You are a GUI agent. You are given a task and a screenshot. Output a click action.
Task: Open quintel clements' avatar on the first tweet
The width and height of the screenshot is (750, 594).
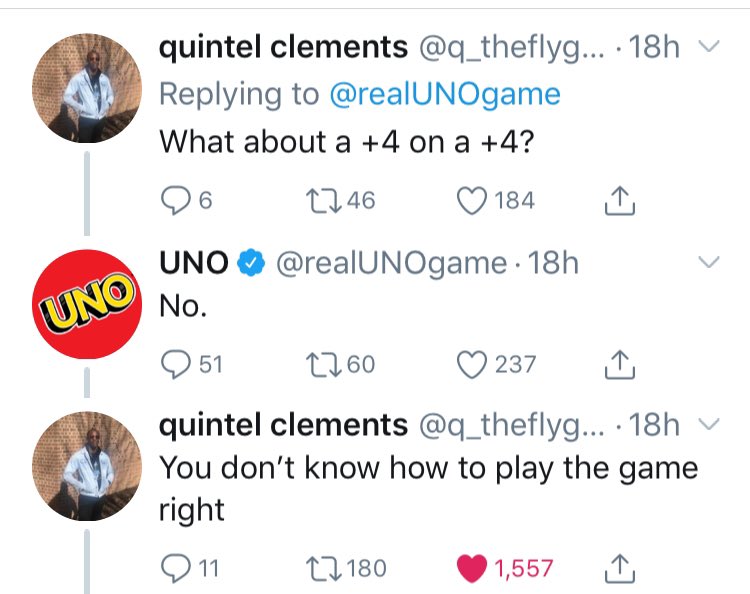click(90, 88)
